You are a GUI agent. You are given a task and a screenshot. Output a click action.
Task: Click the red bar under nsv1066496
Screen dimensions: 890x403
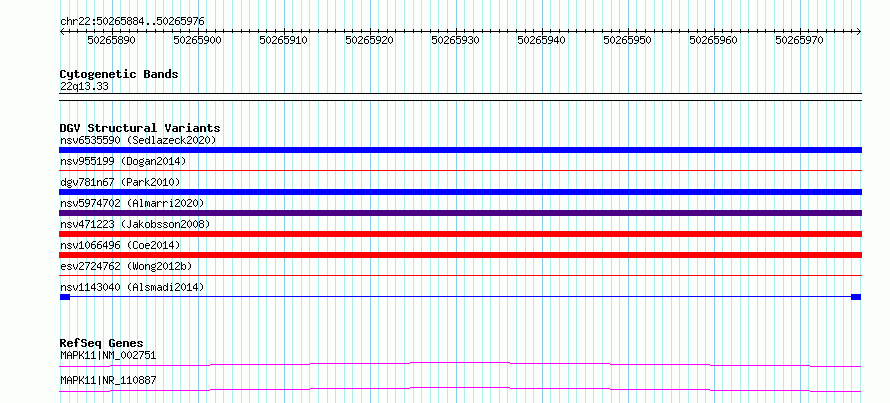pos(460,255)
